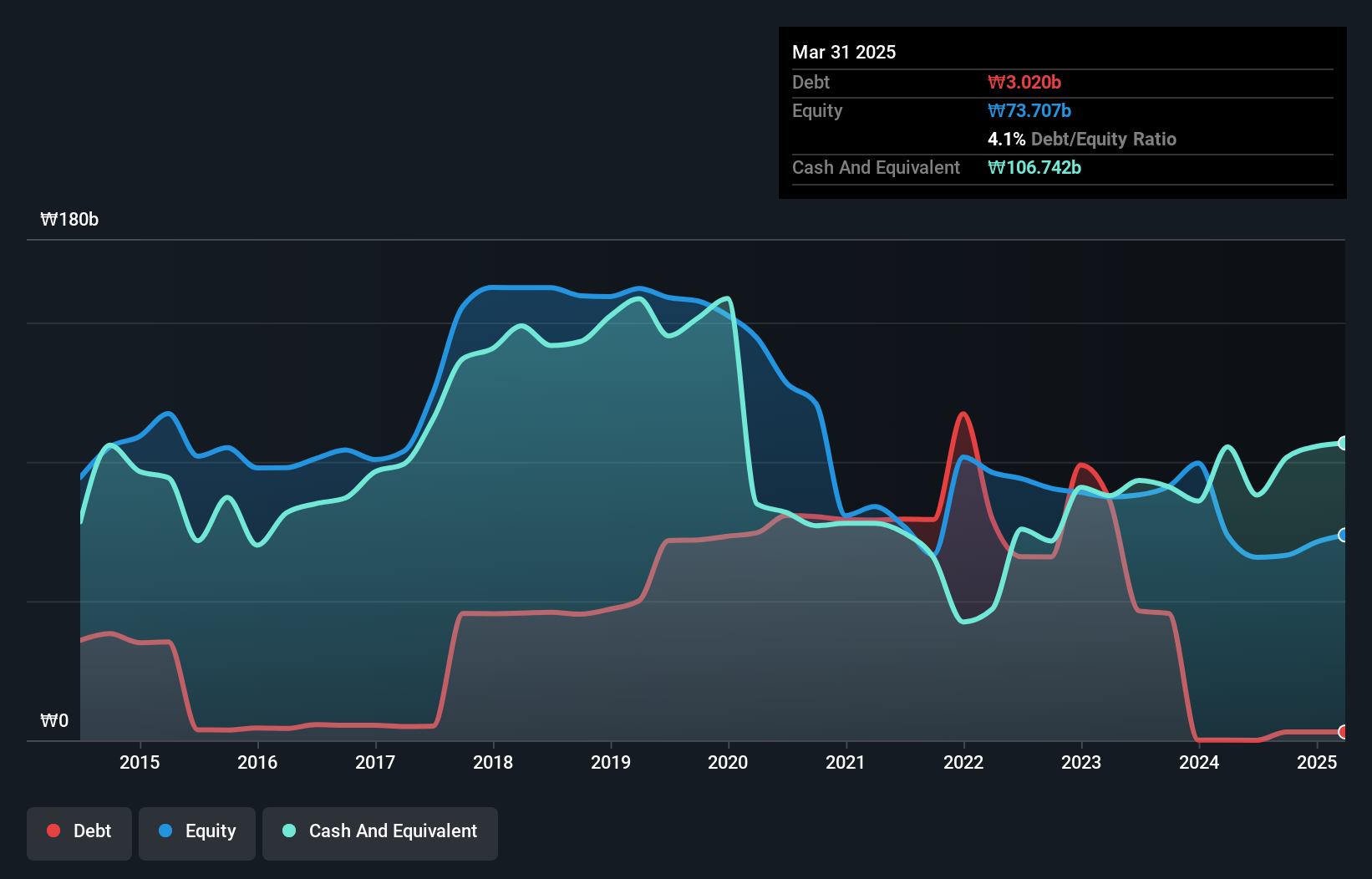
Task: Click the red Debt legend dot
Action: pos(53,831)
